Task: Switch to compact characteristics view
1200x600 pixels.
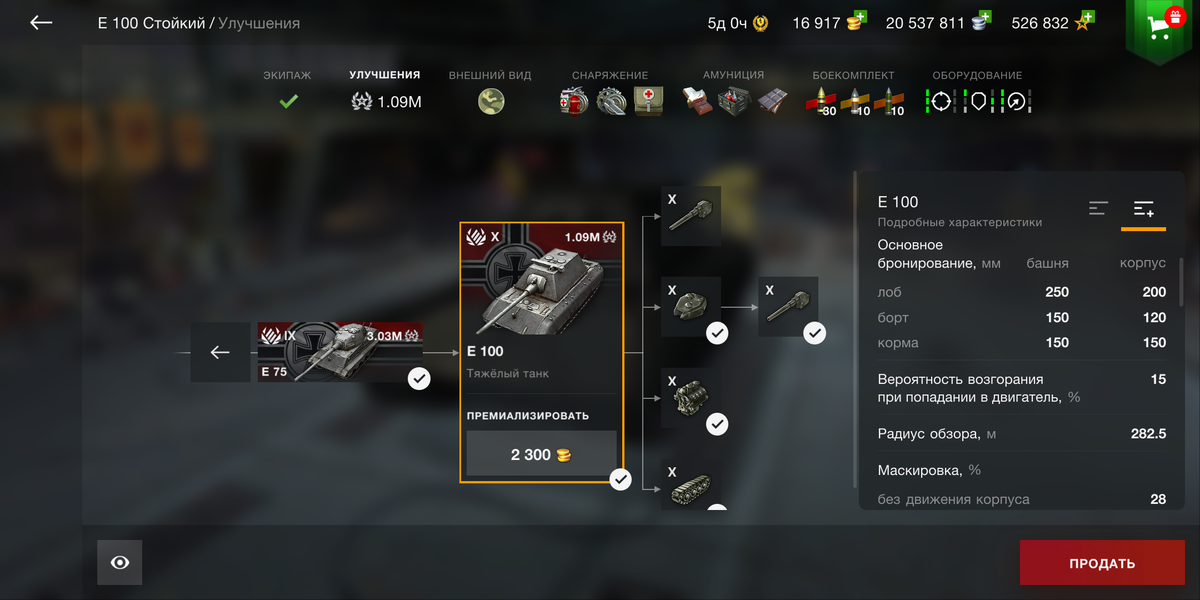Action: pyautogui.click(x=1099, y=208)
